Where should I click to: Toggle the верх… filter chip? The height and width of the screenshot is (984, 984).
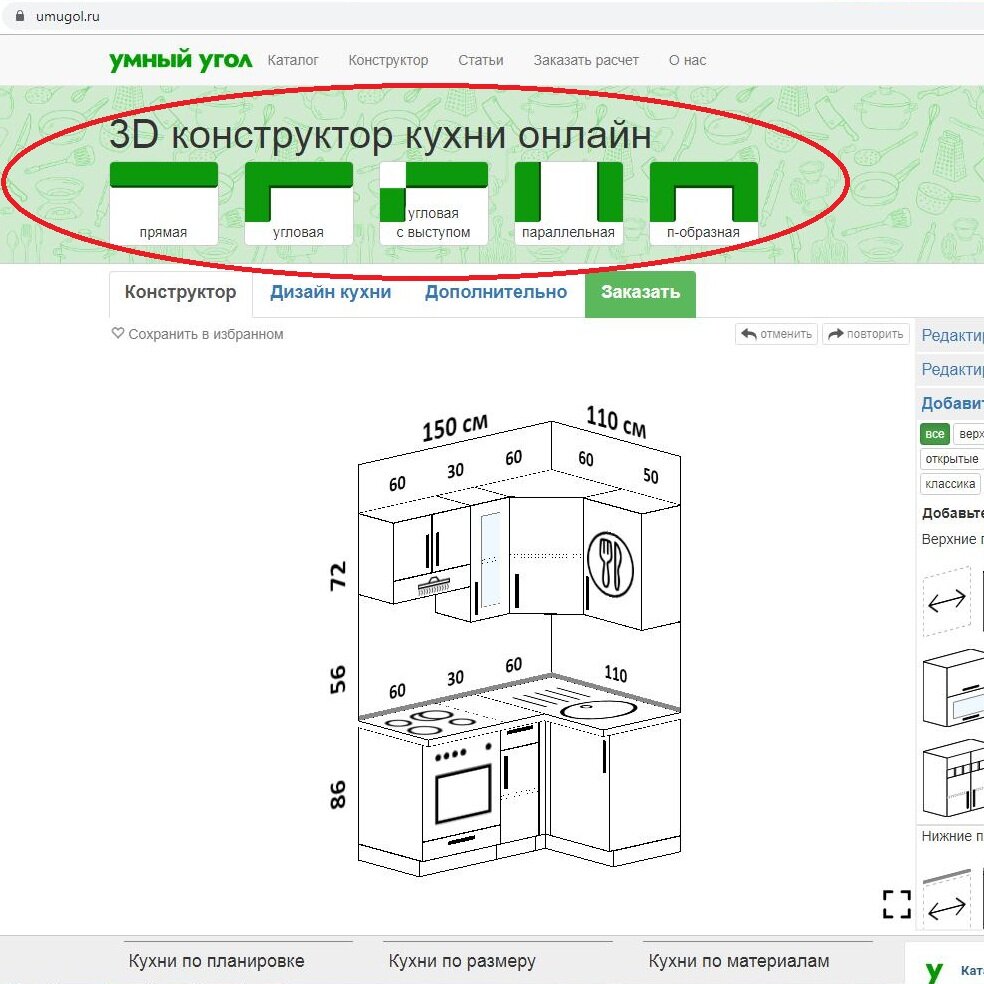click(969, 434)
